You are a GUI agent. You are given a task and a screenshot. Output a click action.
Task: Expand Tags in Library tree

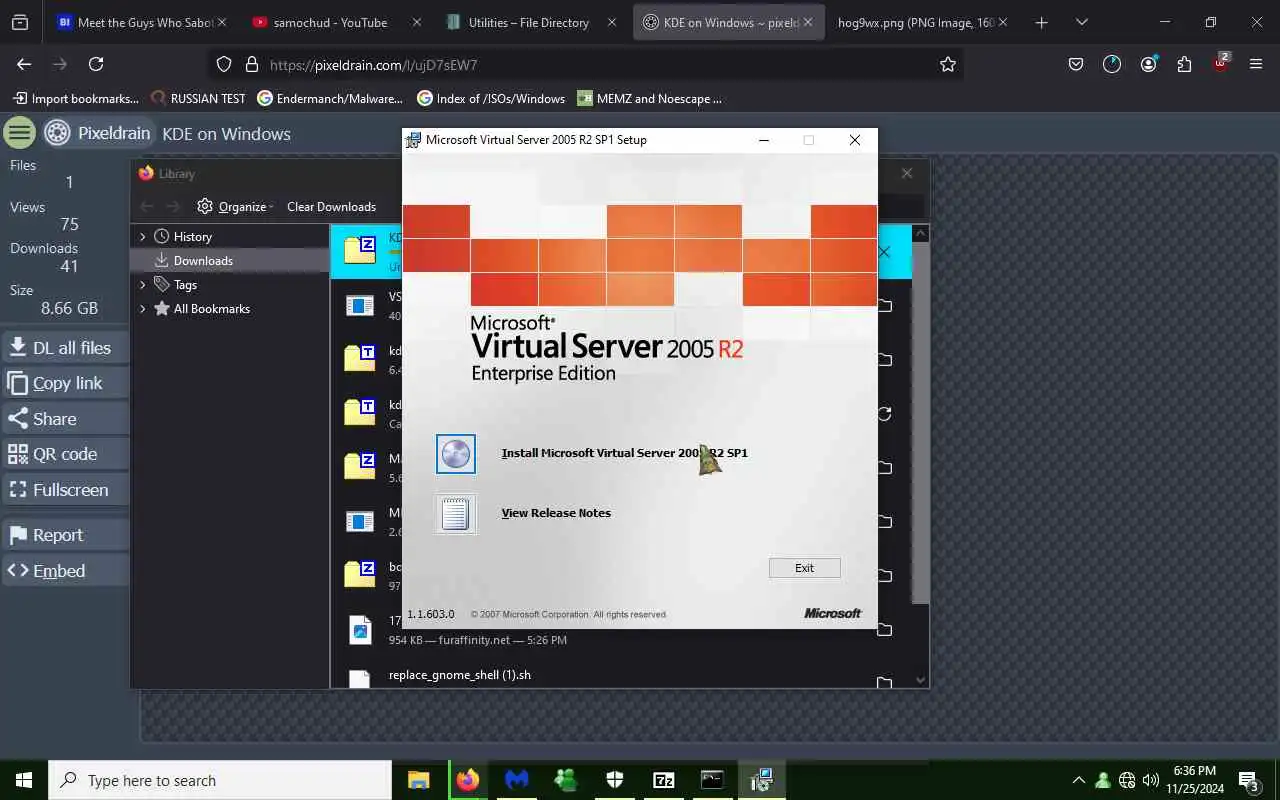click(x=143, y=285)
